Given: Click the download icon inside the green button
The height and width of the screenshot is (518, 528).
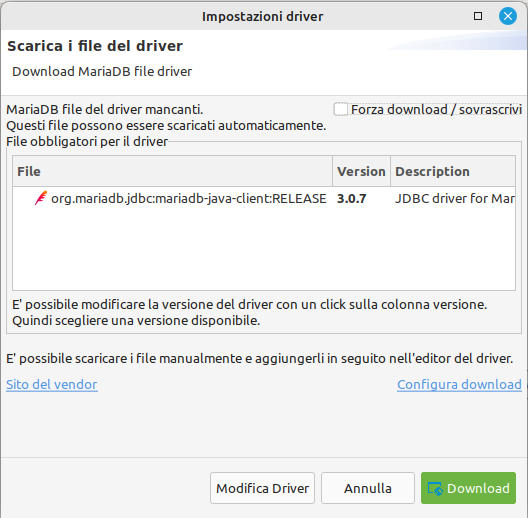Looking at the screenshot, I should 435,488.
